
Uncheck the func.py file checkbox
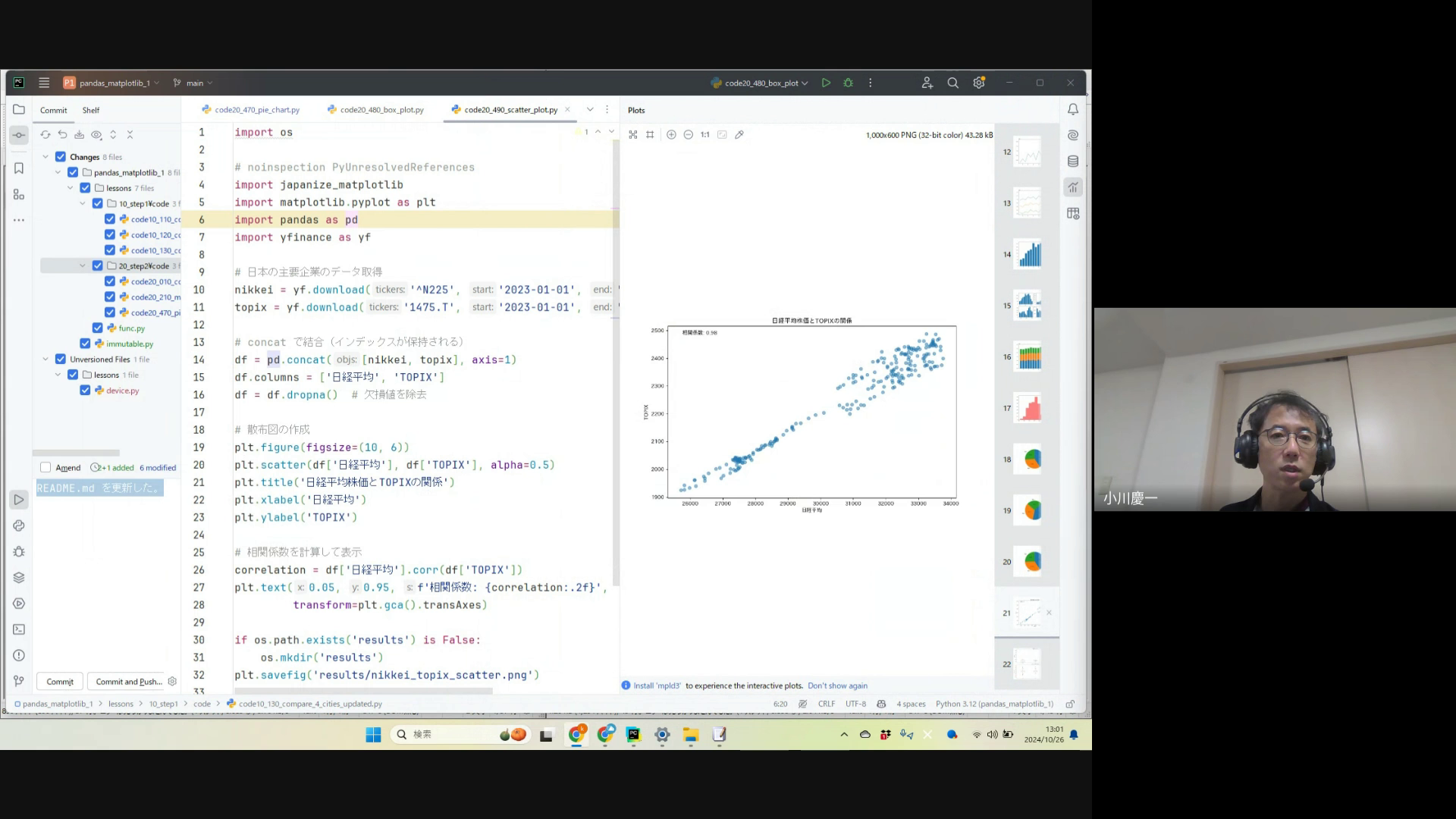pyautogui.click(x=98, y=328)
